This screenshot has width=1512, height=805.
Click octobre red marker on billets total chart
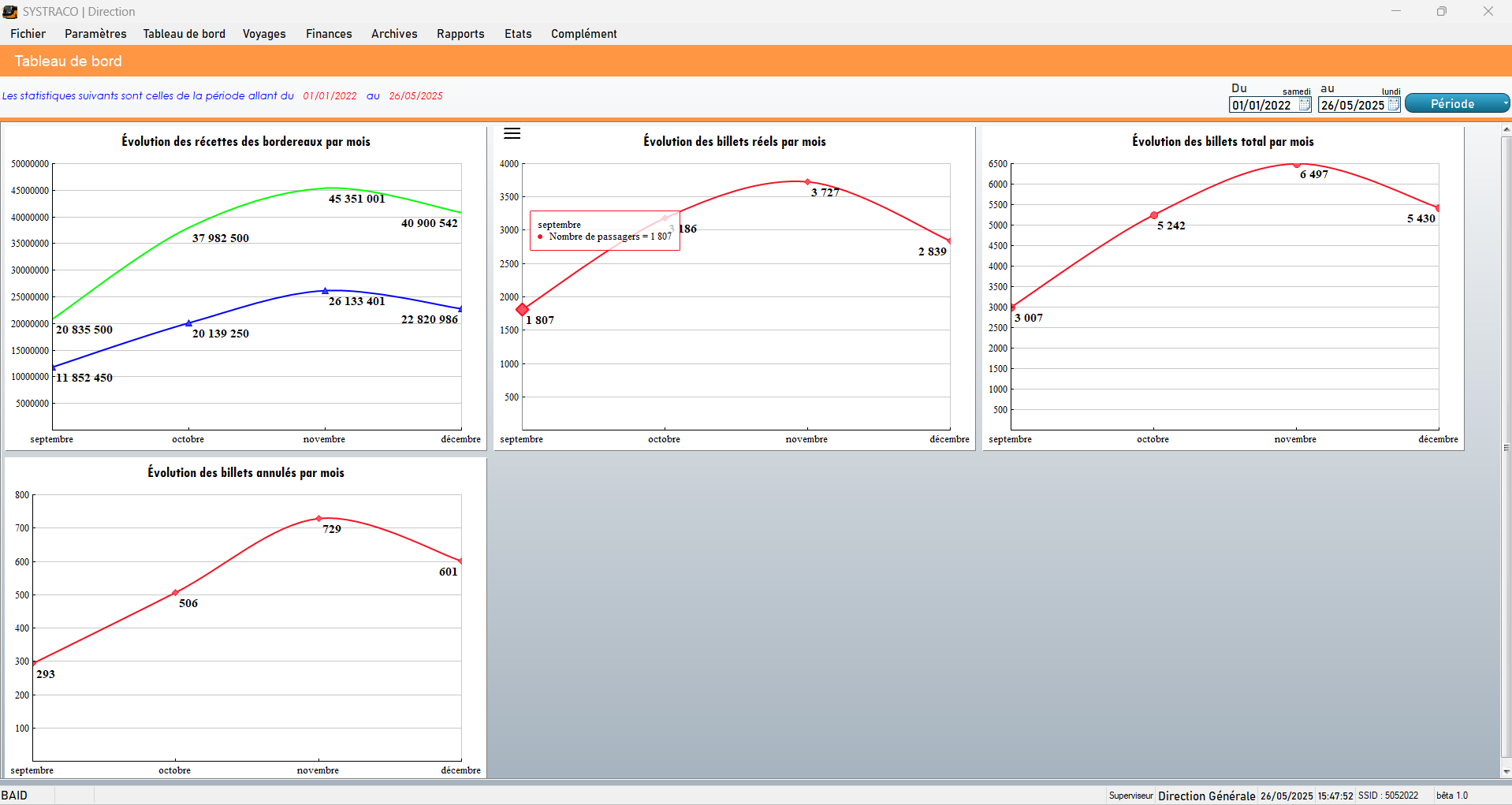1154,215
